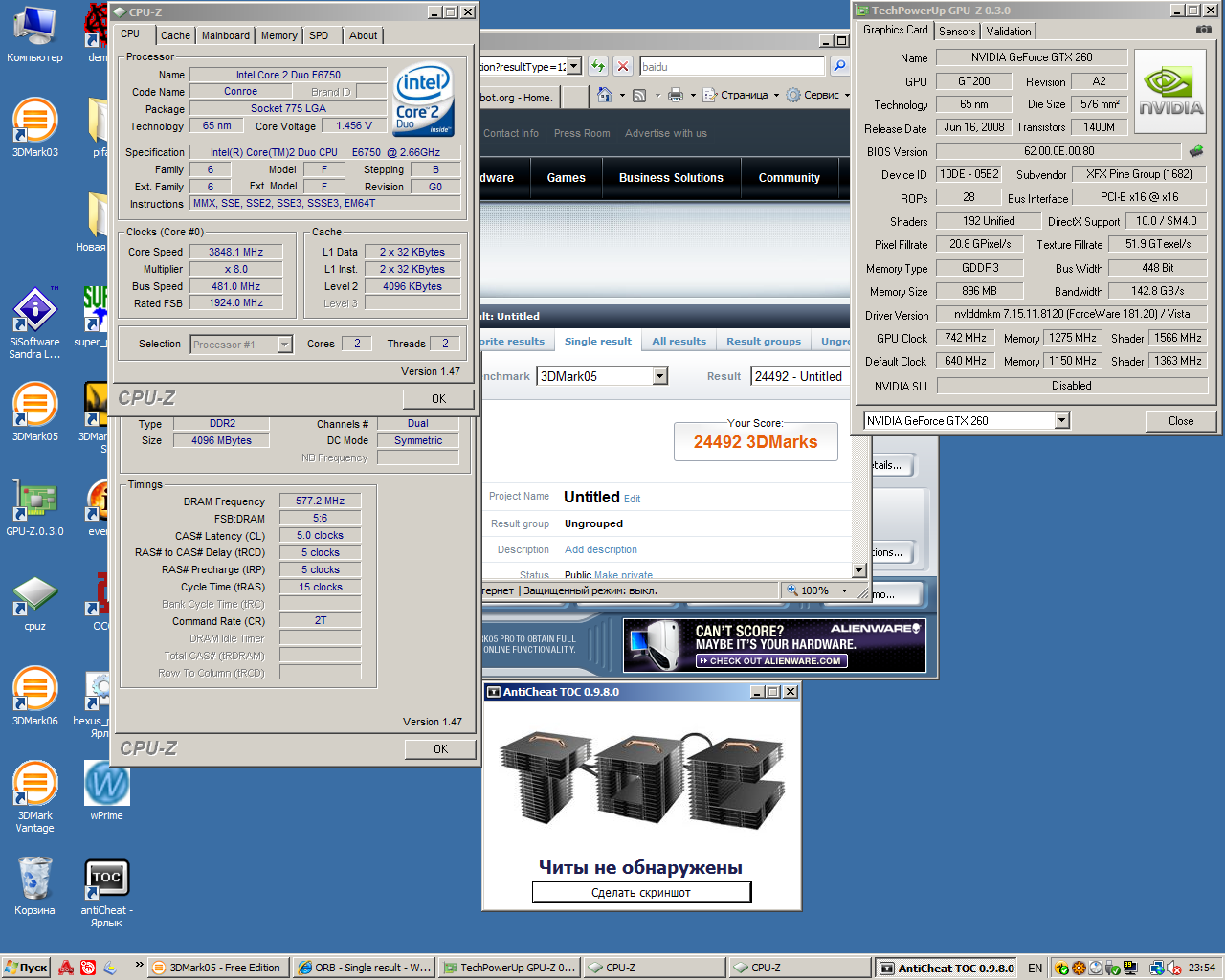Screen dimensions: 1225x980
Task: Click the RSS feeds icon in browser
Action: click(639, 95)
